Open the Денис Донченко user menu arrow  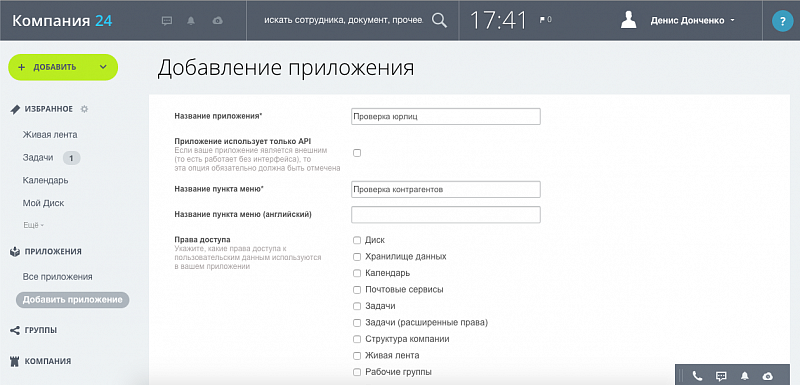tap(733, 21)
